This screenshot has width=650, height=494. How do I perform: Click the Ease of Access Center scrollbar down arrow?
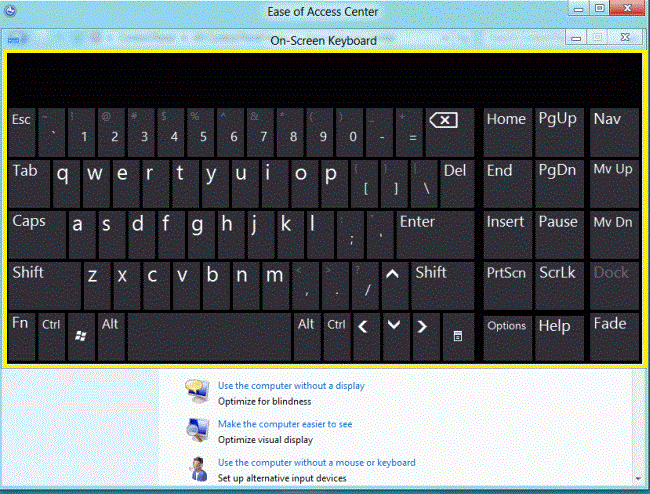pyautogui.click(x=638, y=479)
